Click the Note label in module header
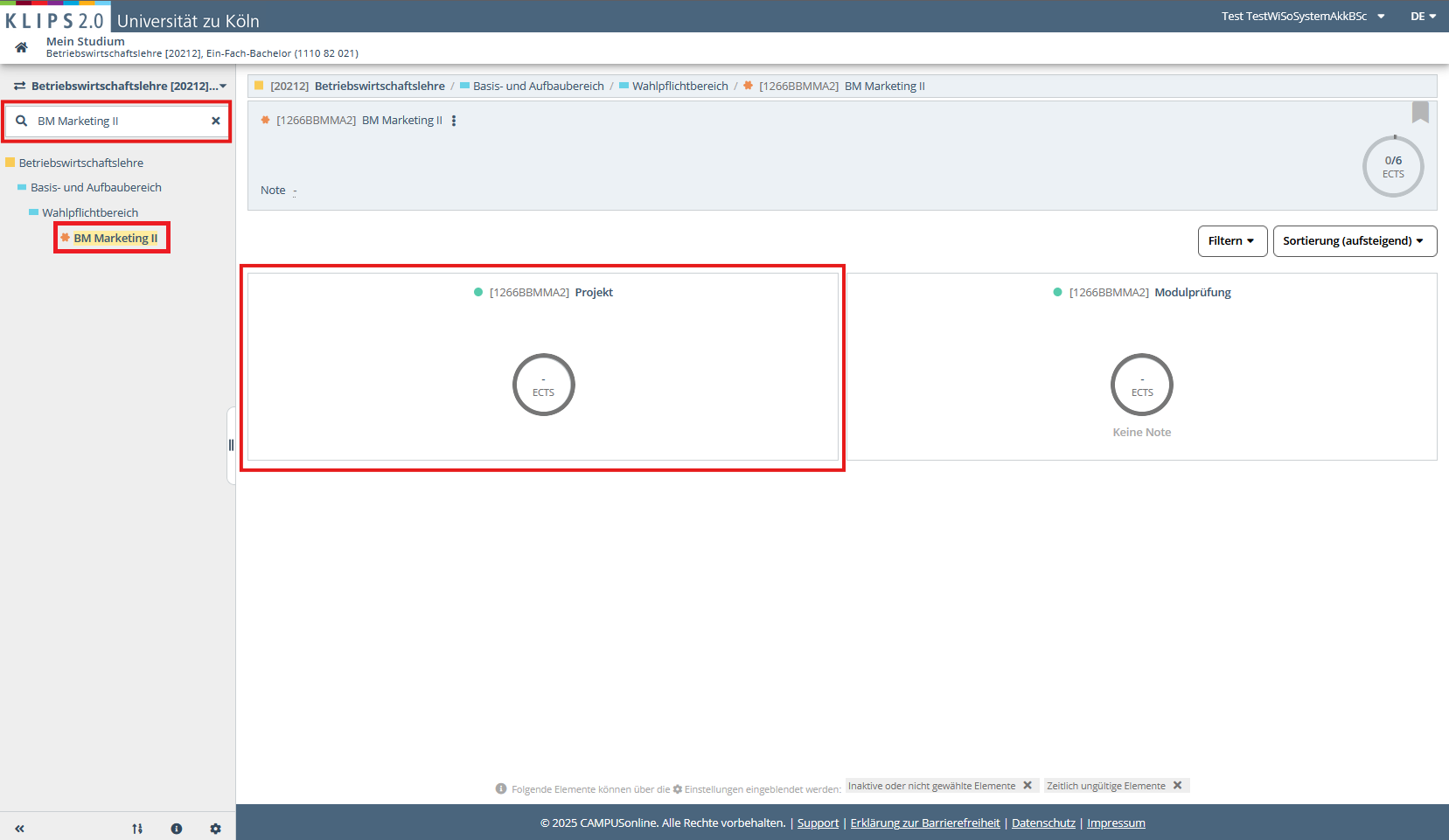1449x840 pixels. click(x=273, y=191)
